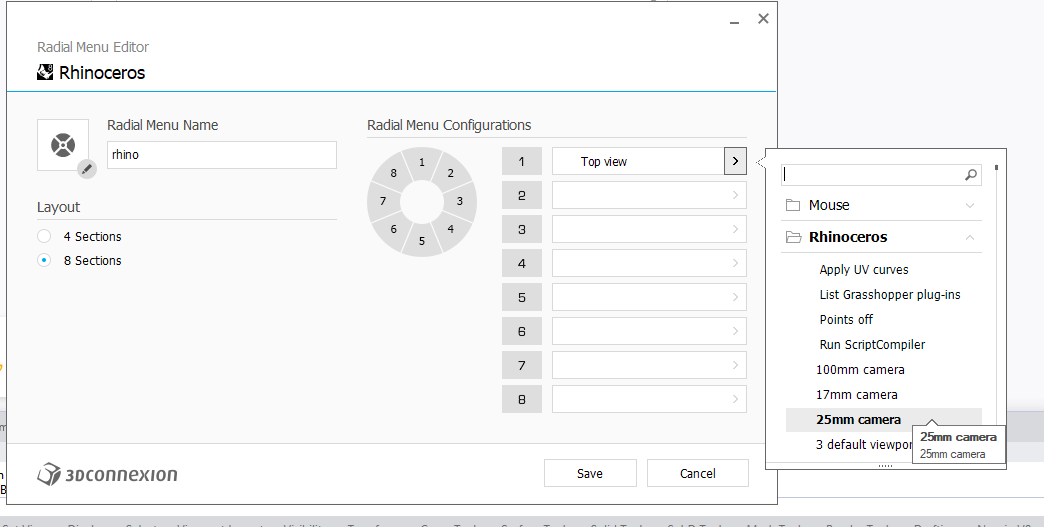The image size is (1044, 527).
Task: Click the 3Dconnexion logo
Action: [107, 474]
